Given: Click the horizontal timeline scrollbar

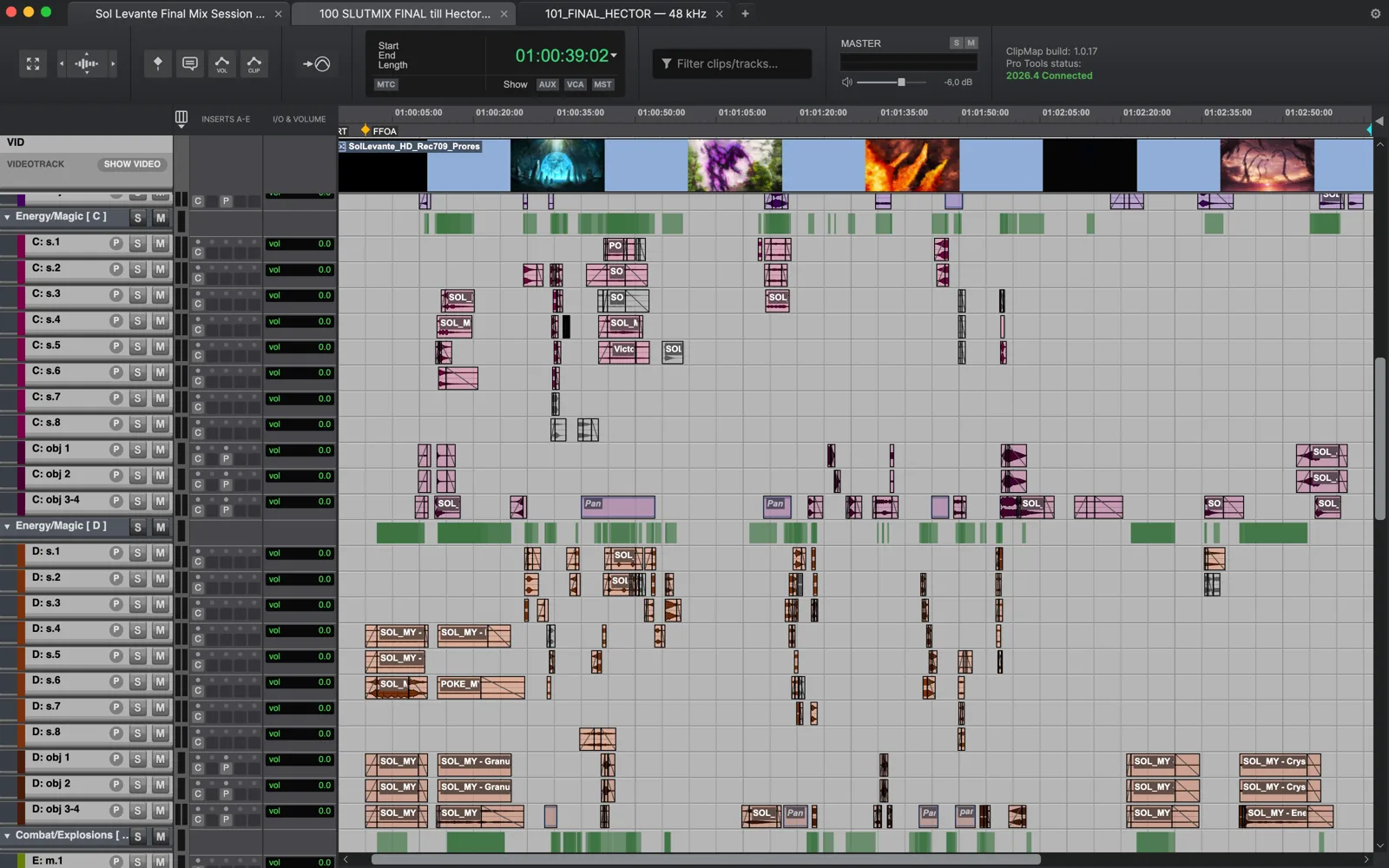Looking at the screenshot, I should coord(706,859).
